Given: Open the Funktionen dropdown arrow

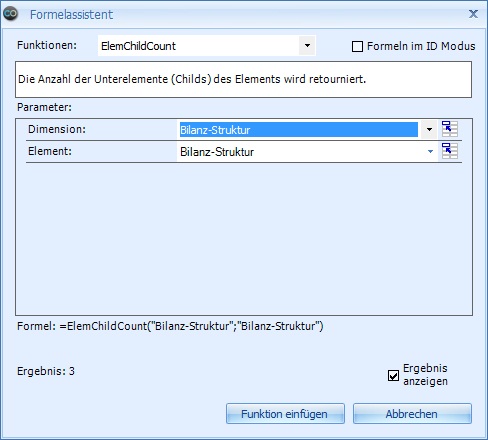Looking at the screenshot, I should tap(307, 46).
